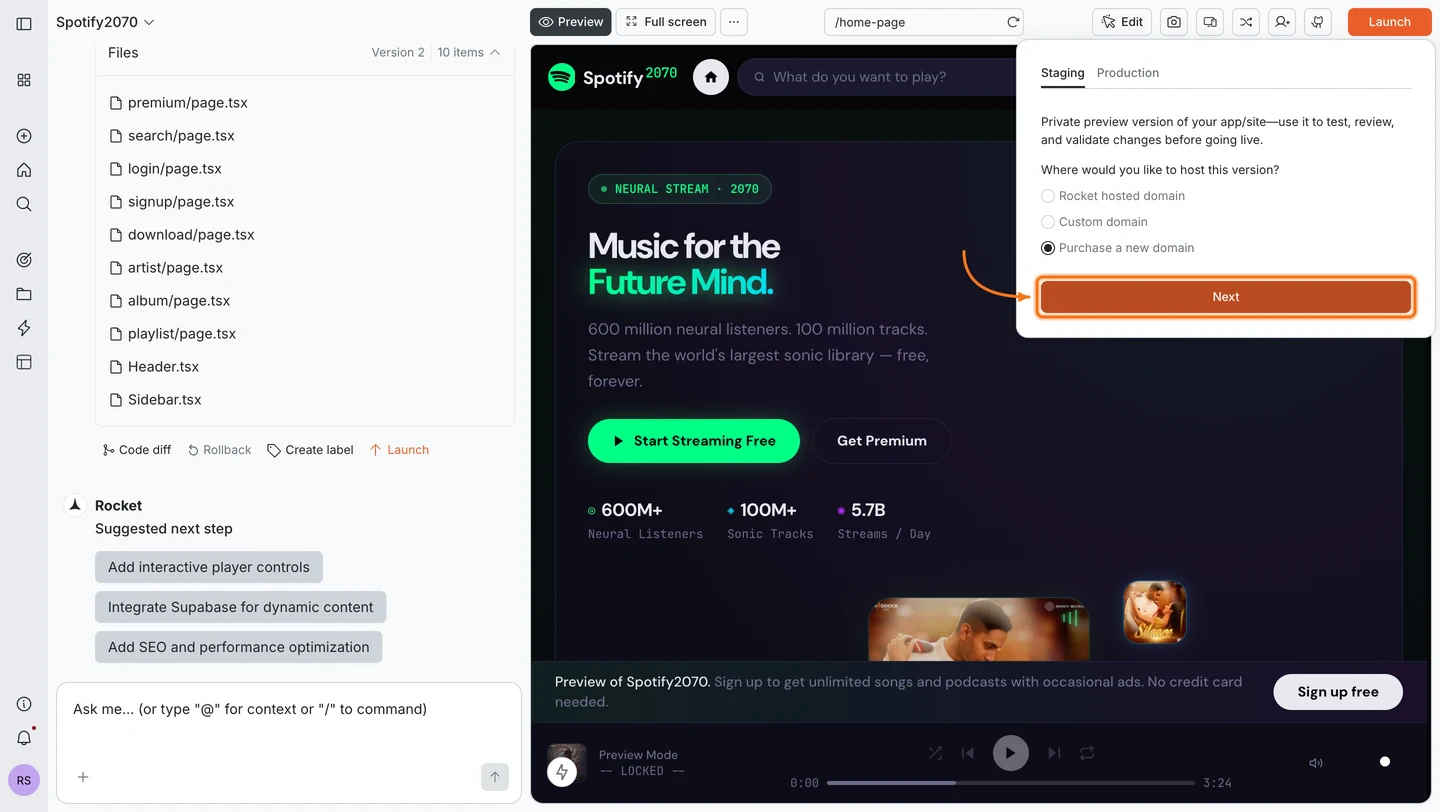
Task: Click the orange Next button
Action: pos(1225,297)
